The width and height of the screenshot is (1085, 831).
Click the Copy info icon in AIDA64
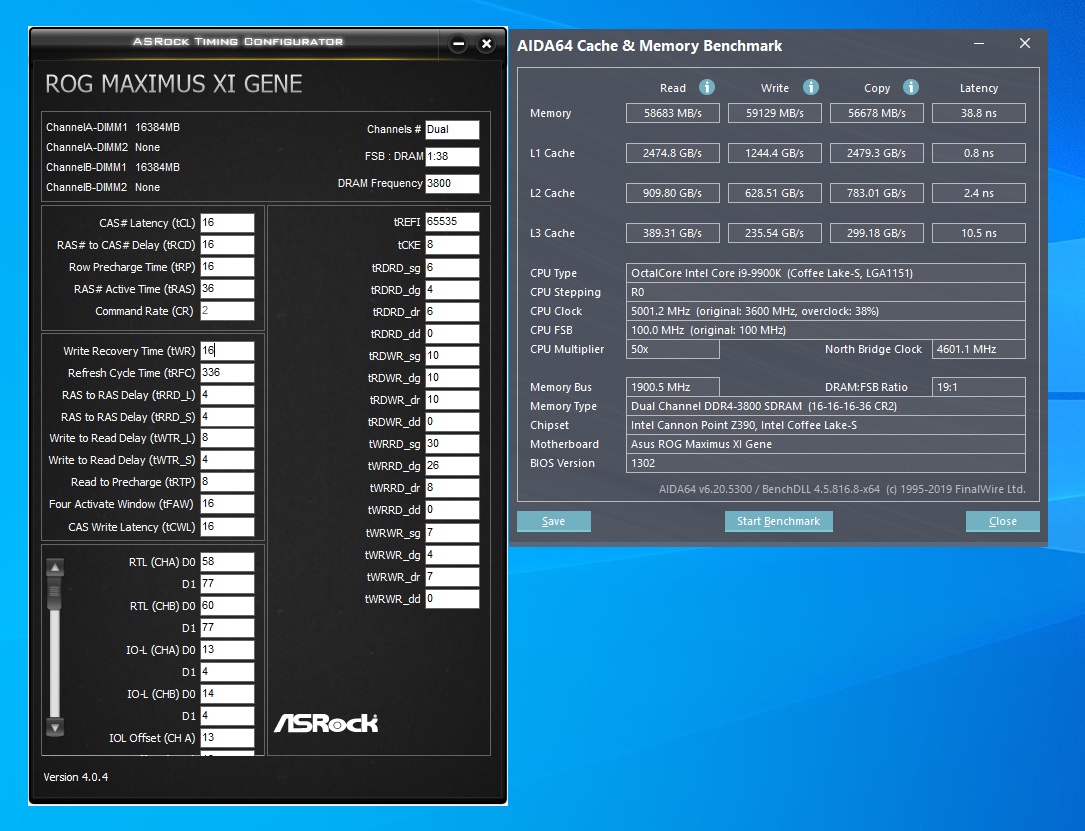911,87
